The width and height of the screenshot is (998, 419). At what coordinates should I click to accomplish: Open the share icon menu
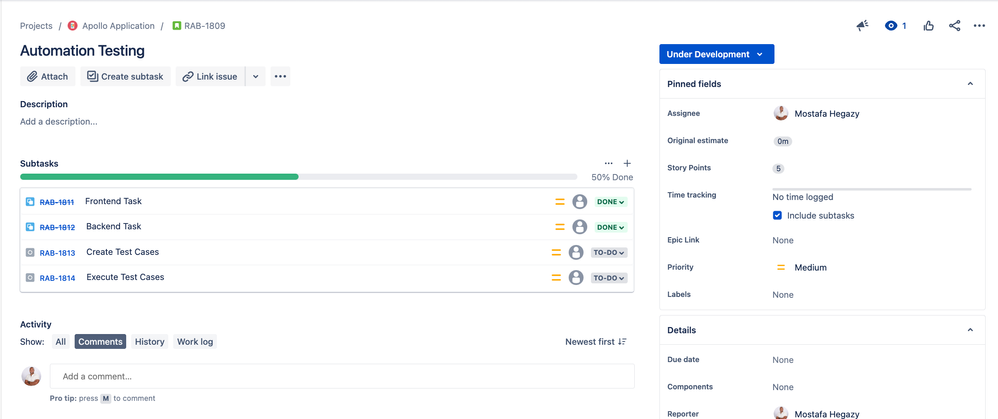[x=955, y=26]
